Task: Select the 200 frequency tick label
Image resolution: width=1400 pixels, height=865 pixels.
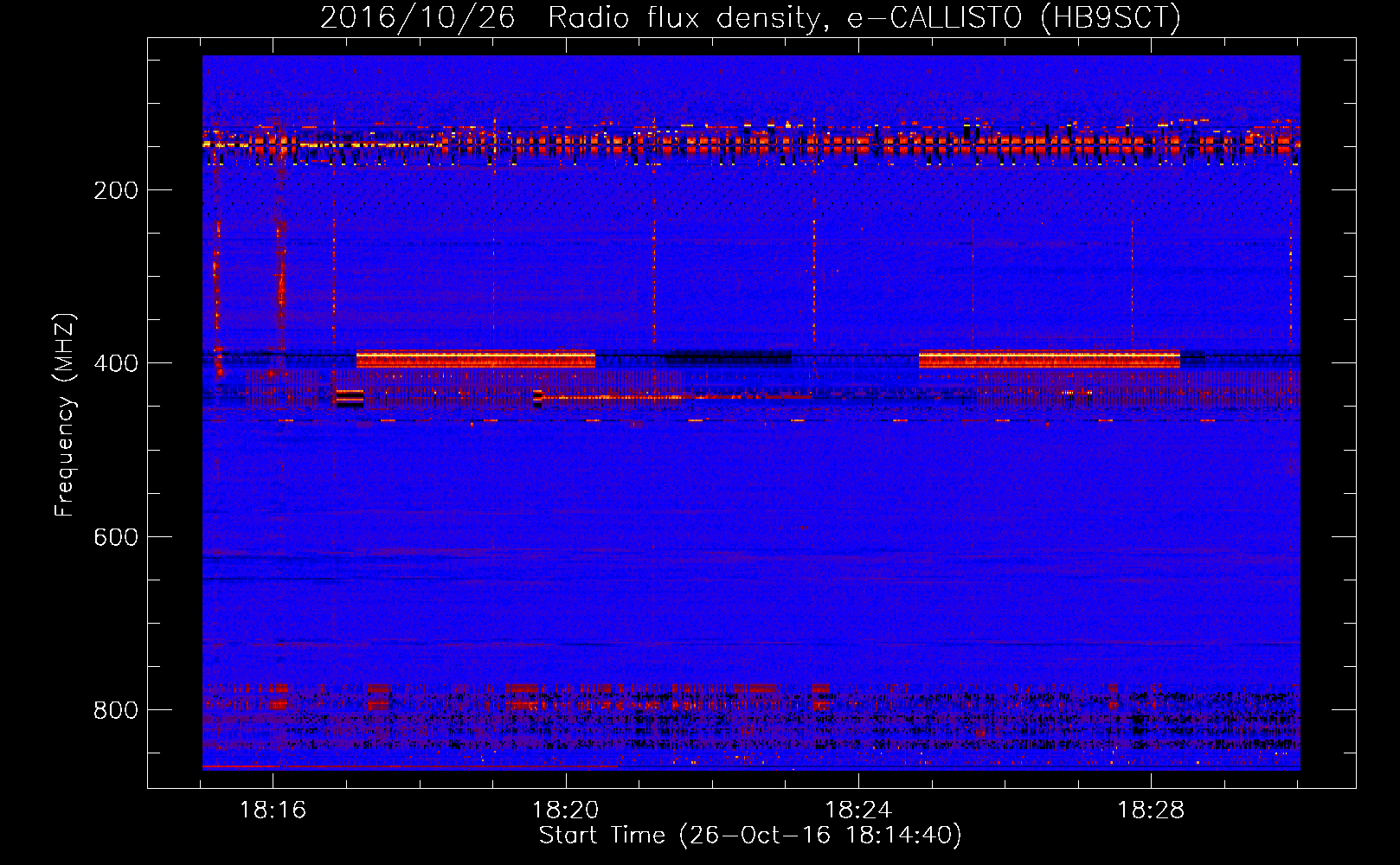Action: (x=116, y=190)
